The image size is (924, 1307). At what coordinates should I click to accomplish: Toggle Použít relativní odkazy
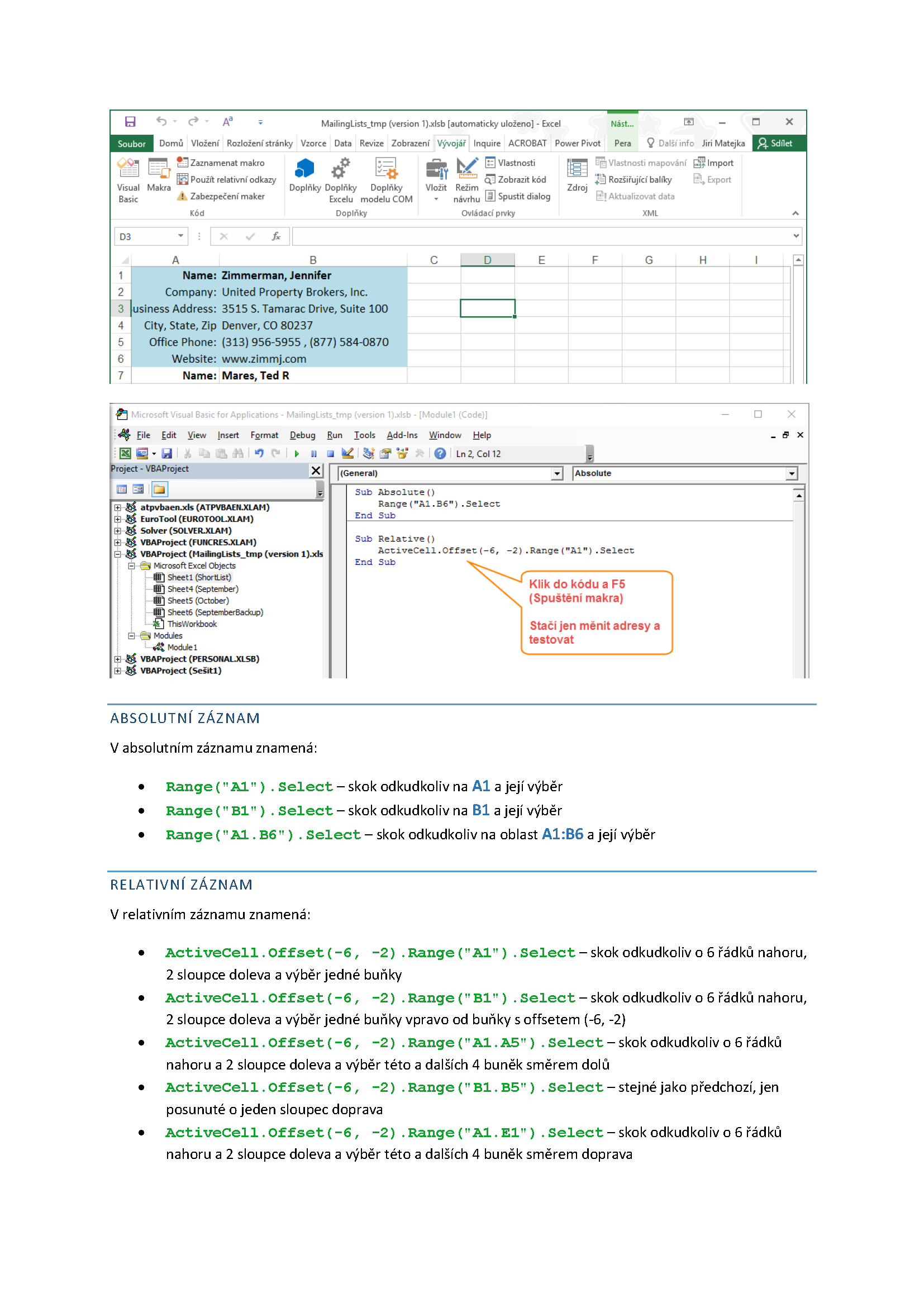pyautogui.click(x=226, y=179)
